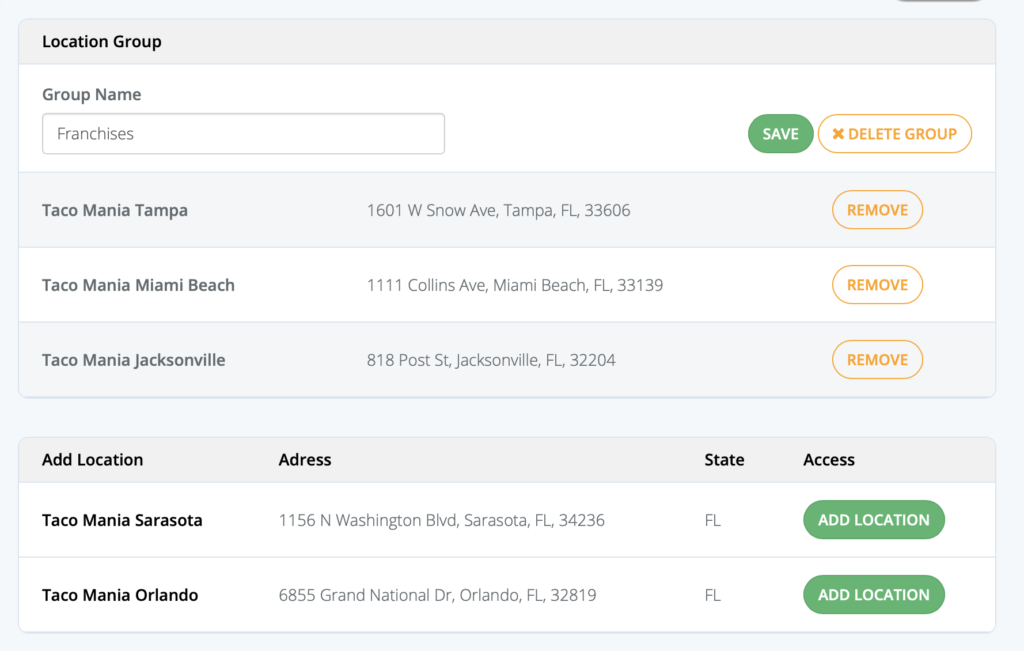
Task: Save the location group
Action: point(780,134)
